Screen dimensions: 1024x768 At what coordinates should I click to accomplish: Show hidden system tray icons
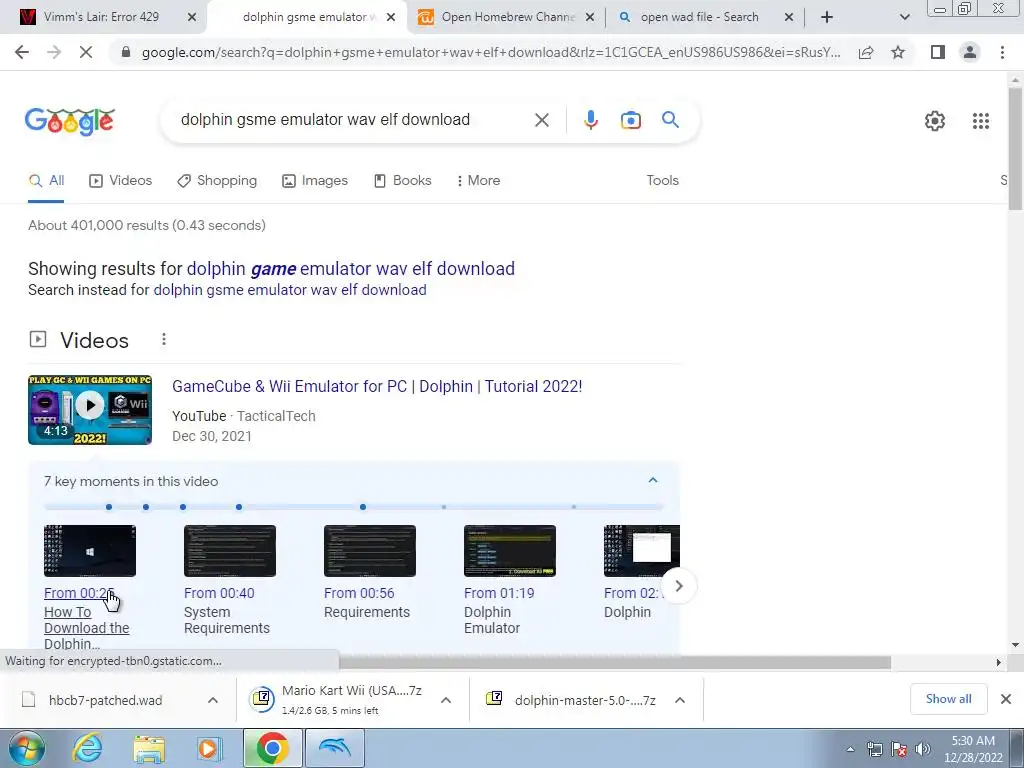point(850,749)
